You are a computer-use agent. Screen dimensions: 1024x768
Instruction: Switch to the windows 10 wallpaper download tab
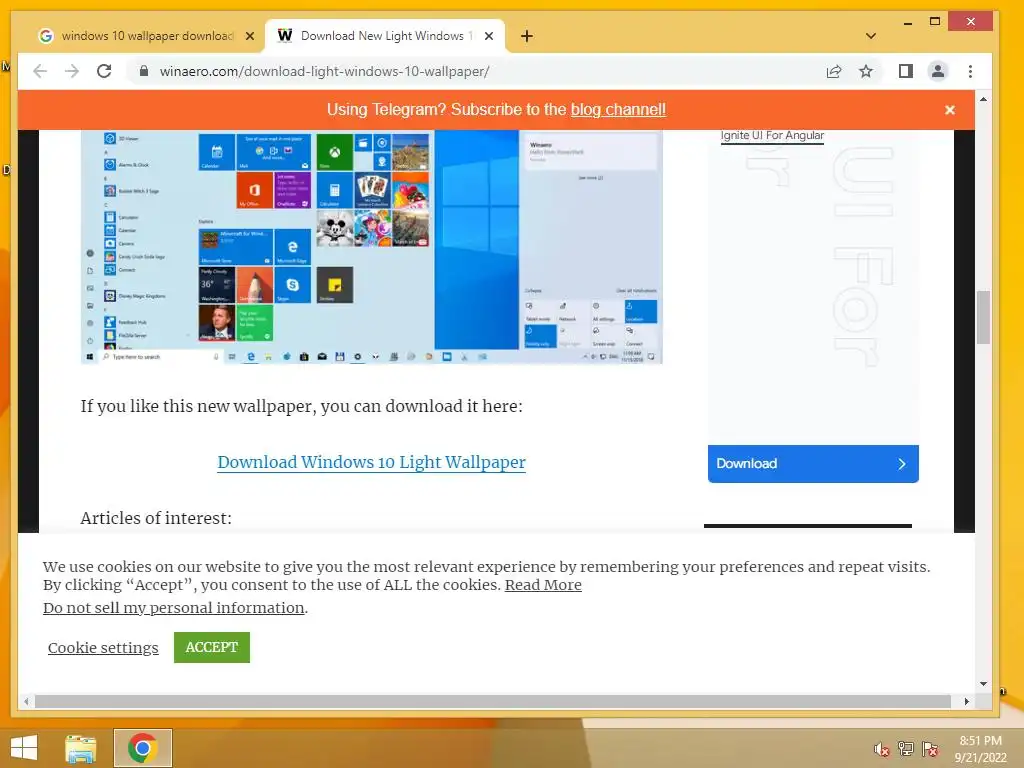tap(147, 36)
